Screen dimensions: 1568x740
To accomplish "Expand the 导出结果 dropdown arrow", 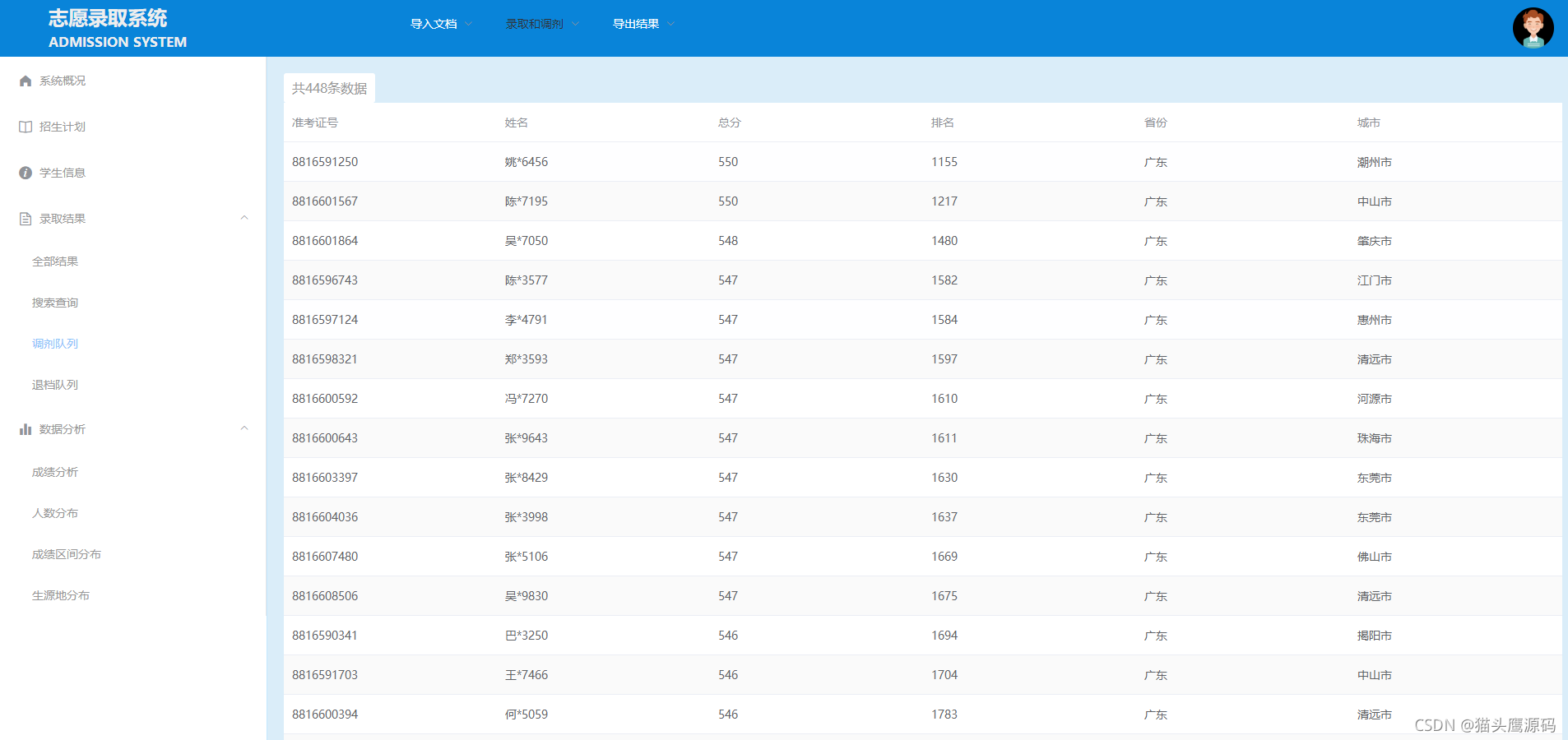I will 670,24.
